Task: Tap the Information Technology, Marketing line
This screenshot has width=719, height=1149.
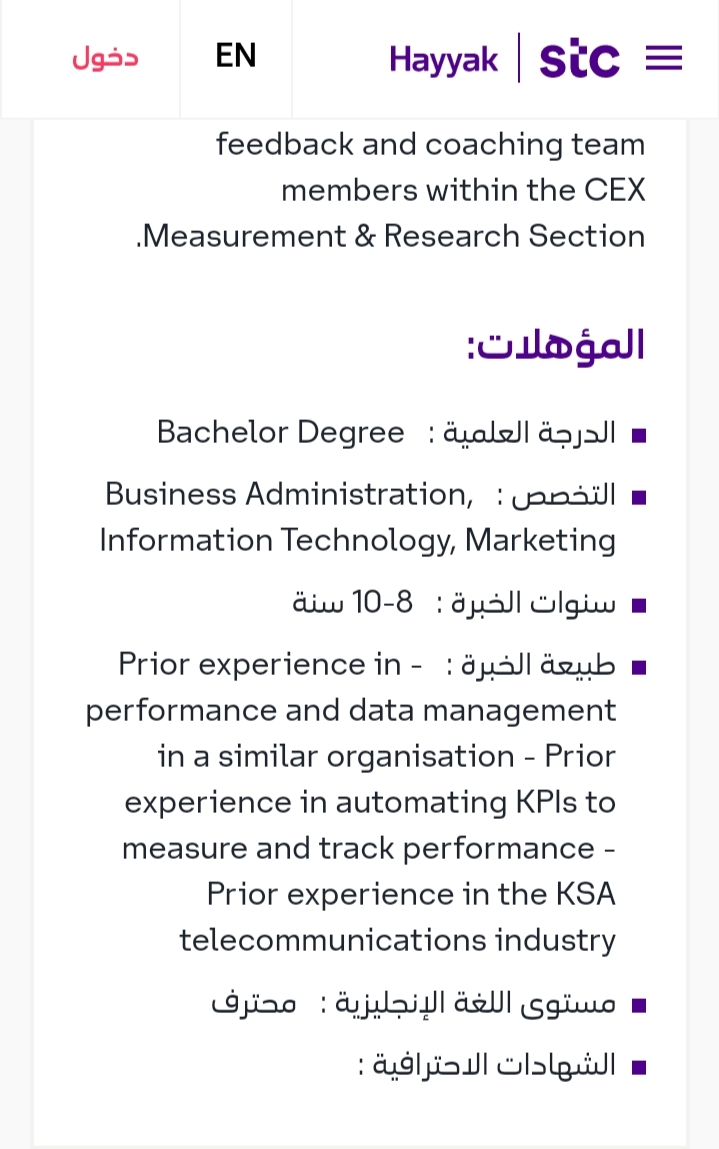Action: [x=358, y=541]
